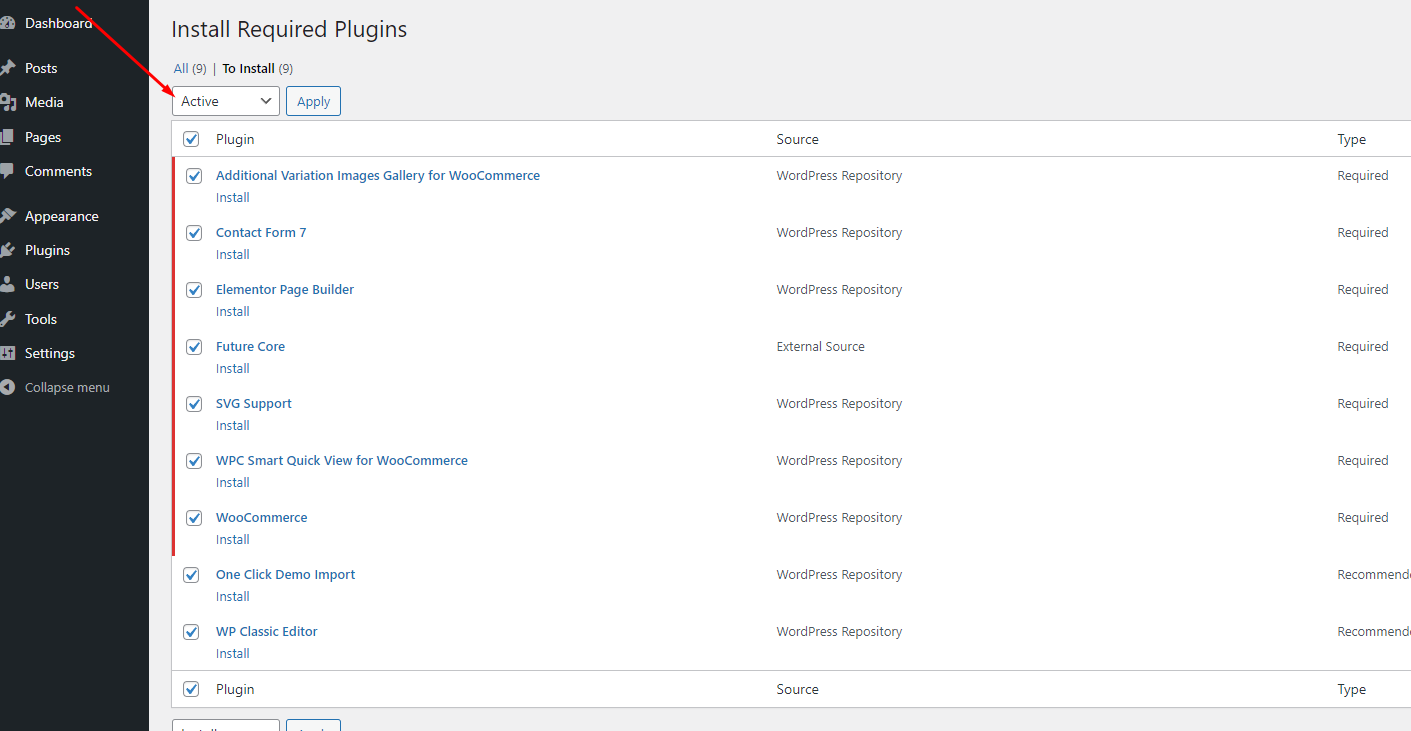This screenshot has height=731, width=1411.
Task: Click the Posts pushpin icon in sidebar
Action: coord(8,68)
